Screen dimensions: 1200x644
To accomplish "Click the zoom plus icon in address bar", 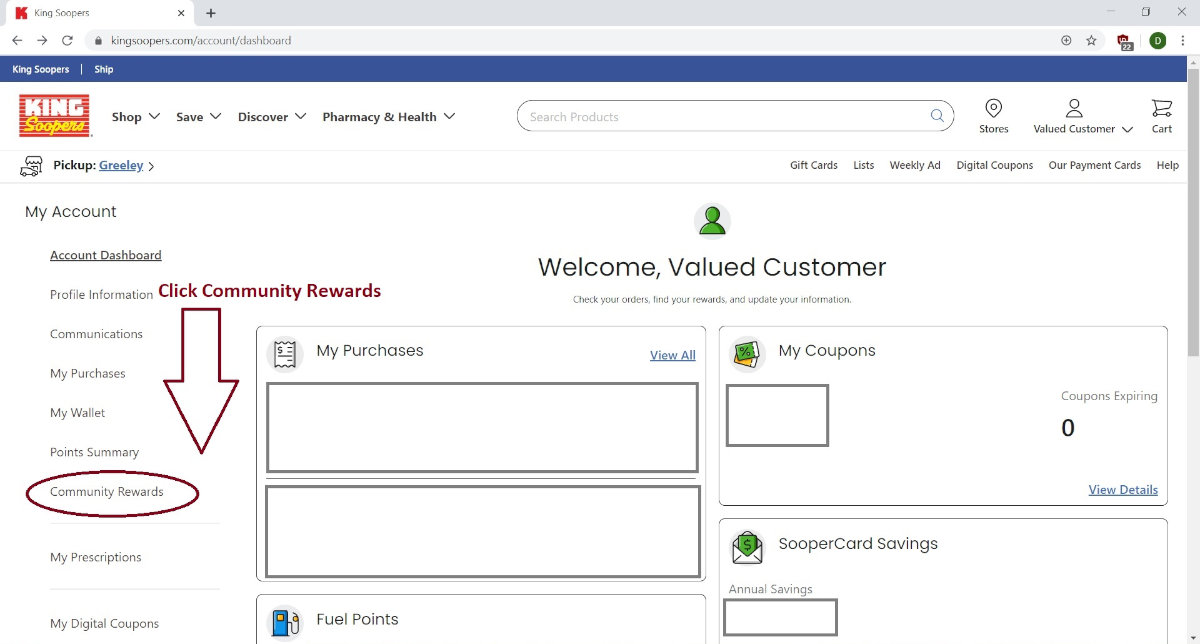I will pos(1066,41).
